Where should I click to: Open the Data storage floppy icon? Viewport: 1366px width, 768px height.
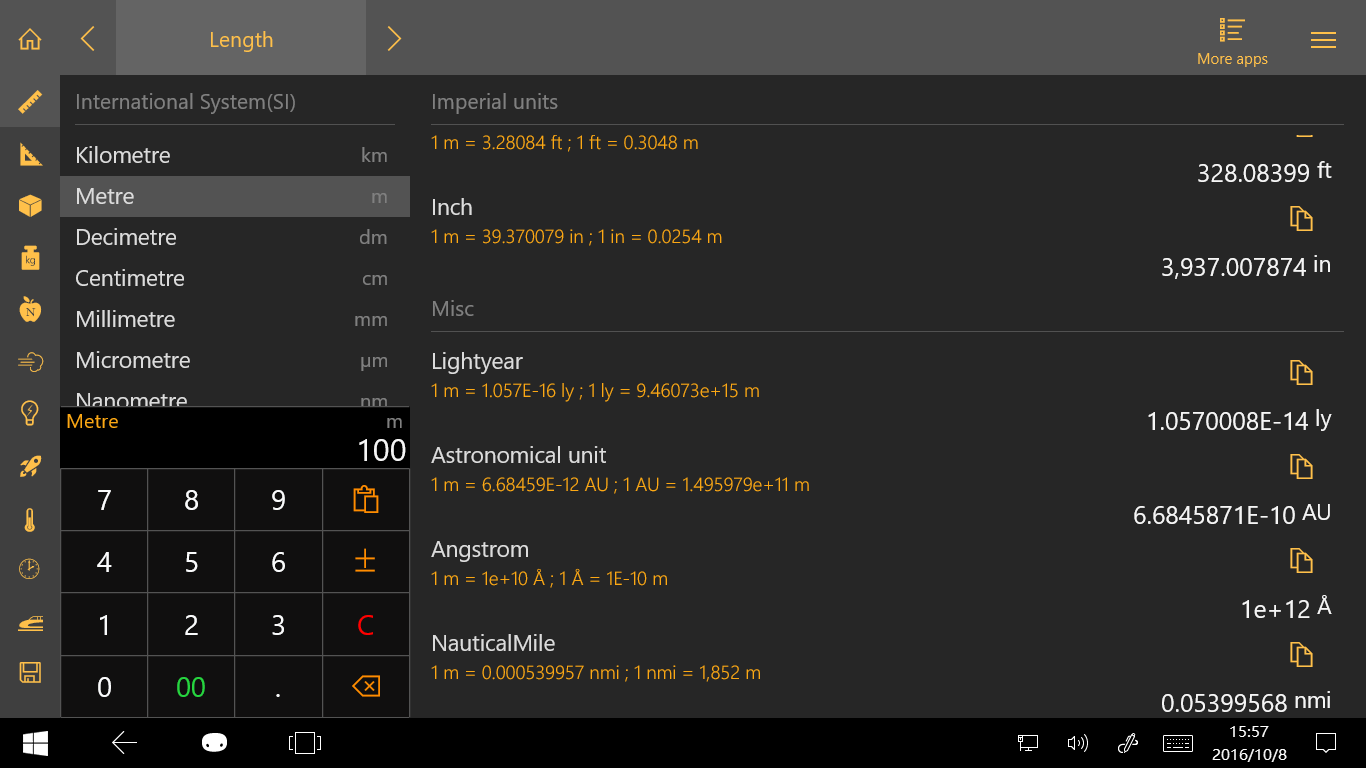(30, 672)
